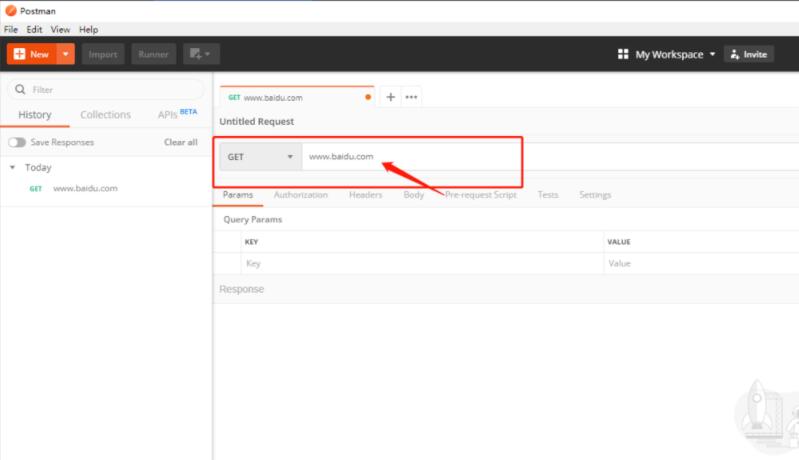
Task: Select the Pre-request Script tab
Action: (x=481, y=195)
